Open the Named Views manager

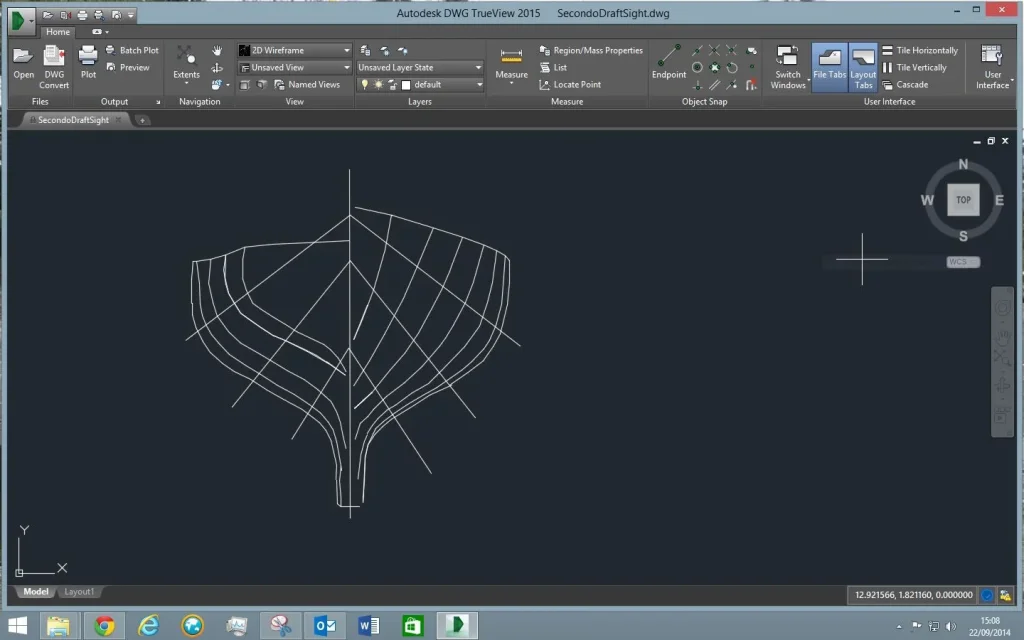click(x=307, y=84)
